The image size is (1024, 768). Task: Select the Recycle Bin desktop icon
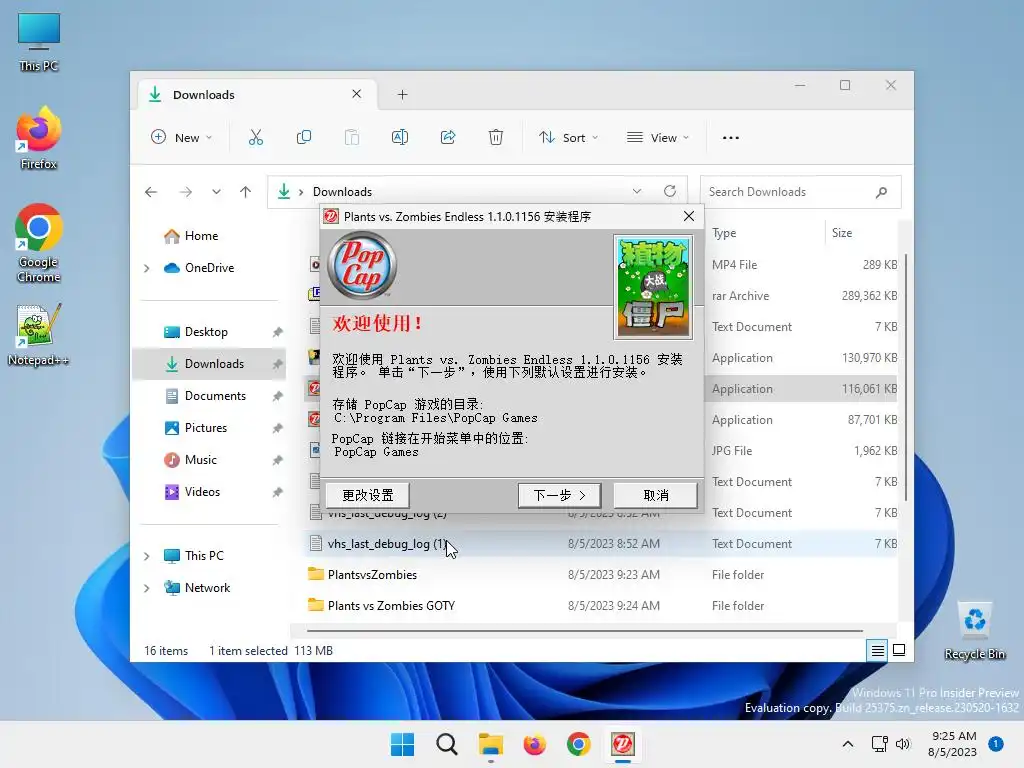coord(974,631)
